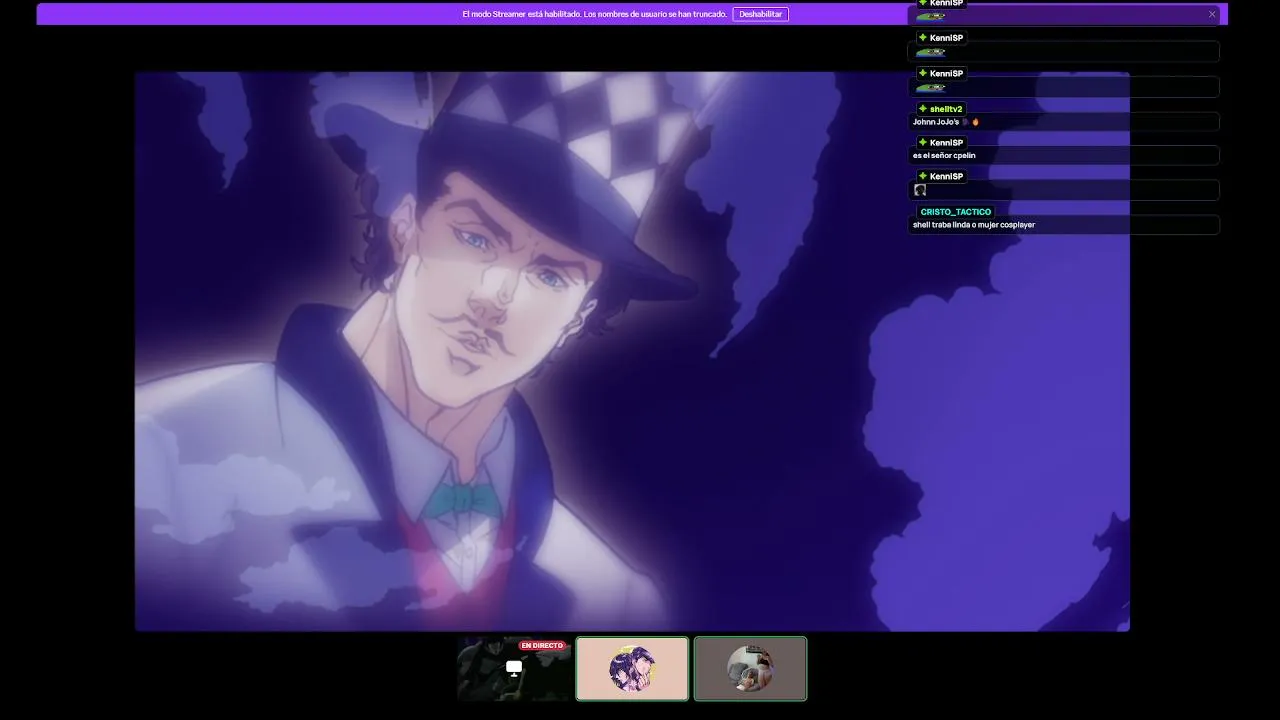Click the green emote in the message above shelltv2

[x=930, y=88]
